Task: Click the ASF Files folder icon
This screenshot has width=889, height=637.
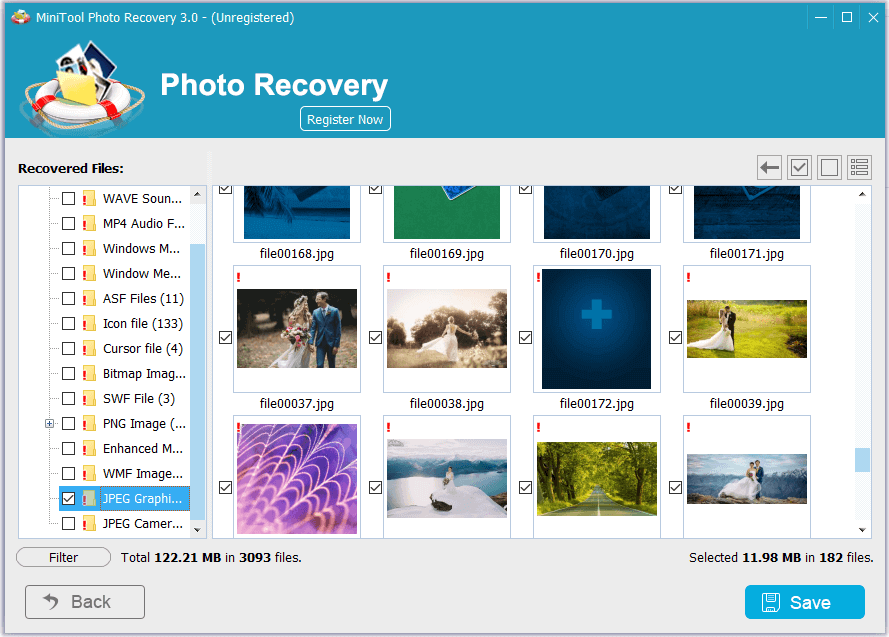Action: pos(89,299)
